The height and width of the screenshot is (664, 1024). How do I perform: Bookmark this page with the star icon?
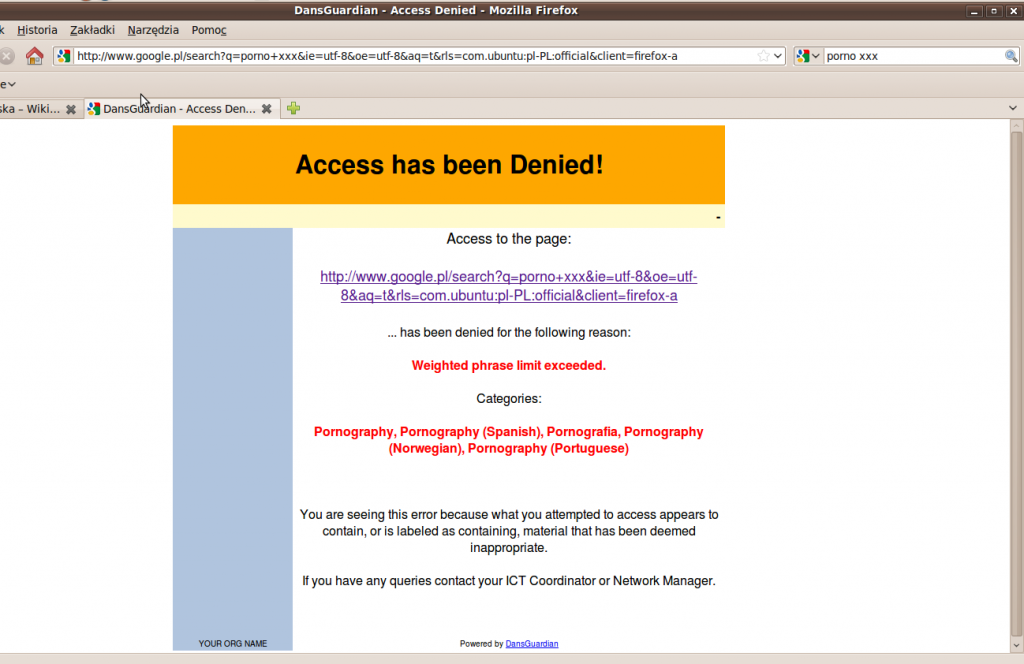coord(764,56)
